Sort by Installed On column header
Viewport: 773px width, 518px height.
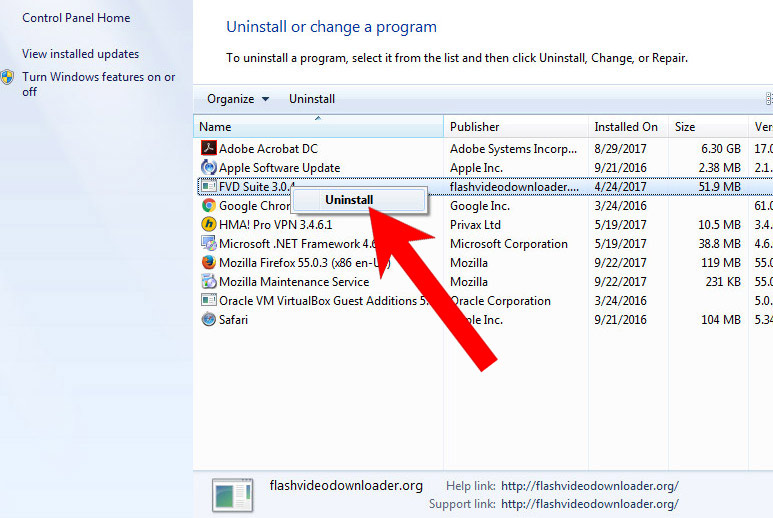pos(626,127)
